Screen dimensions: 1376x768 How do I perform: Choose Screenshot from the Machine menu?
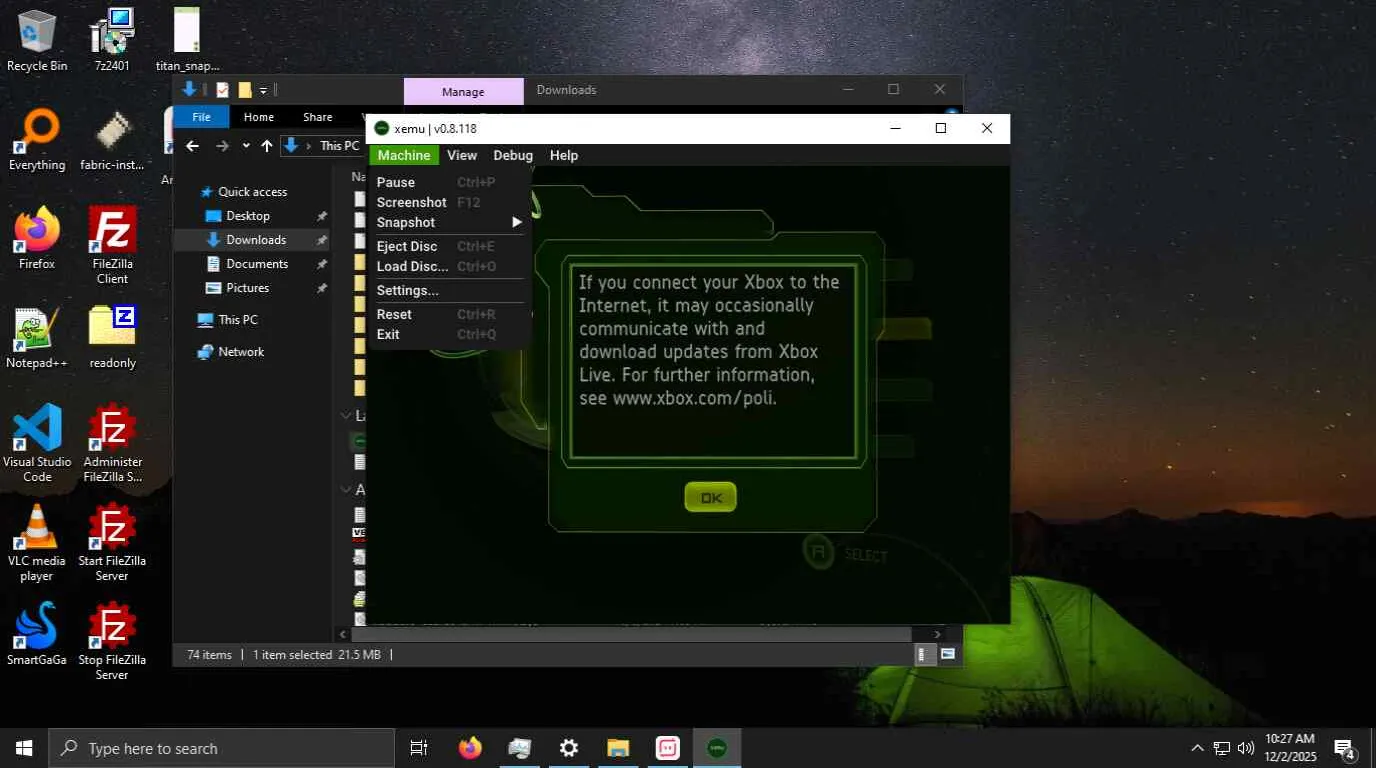[x=448, y=202]
